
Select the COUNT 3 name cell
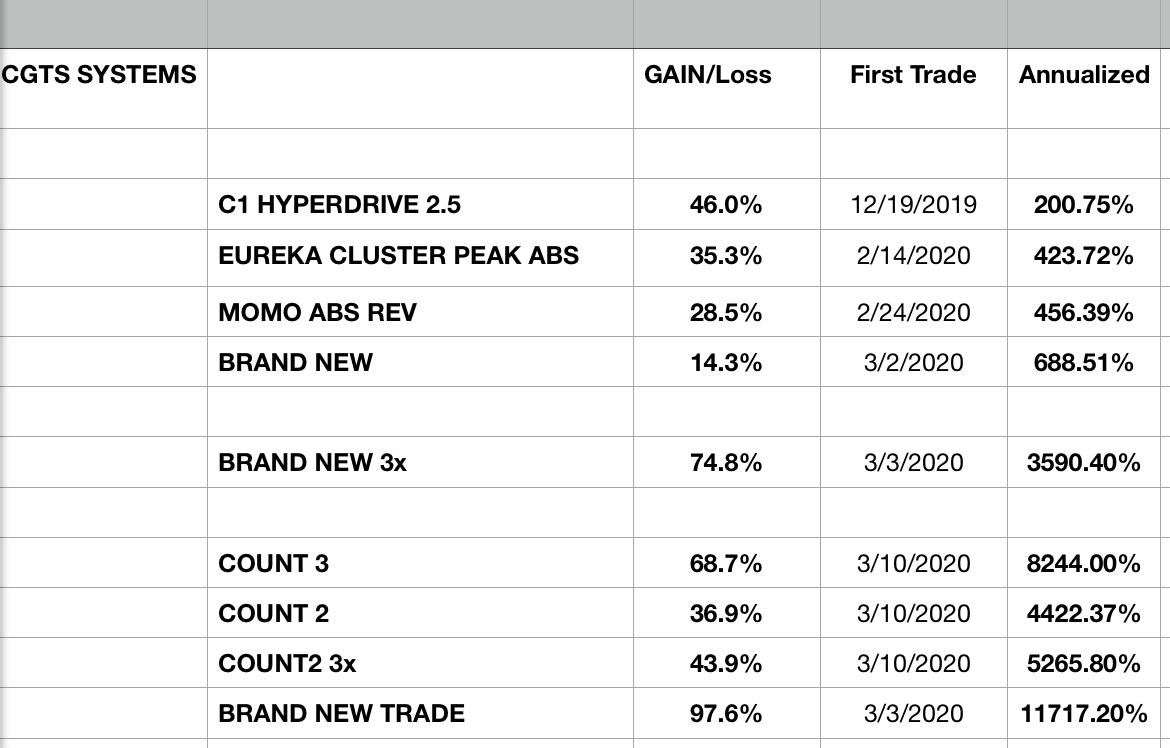(273, 564)
